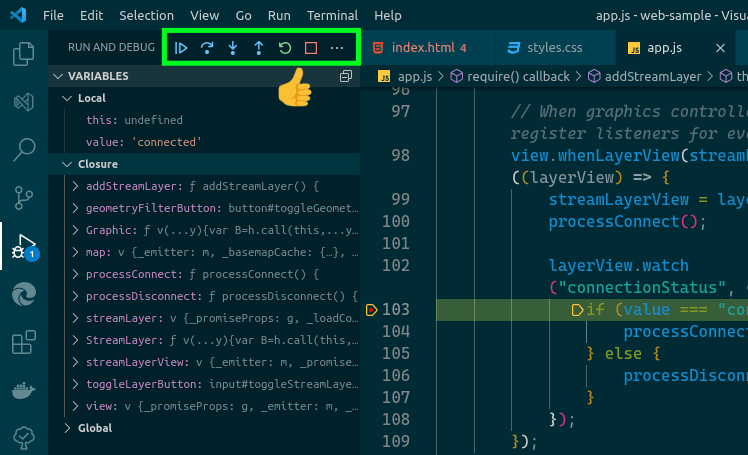This screenshot has height=455, width=748.
Task: Collapse the Local variables scope
Action: pyautogui.click(x=67, y=98)
